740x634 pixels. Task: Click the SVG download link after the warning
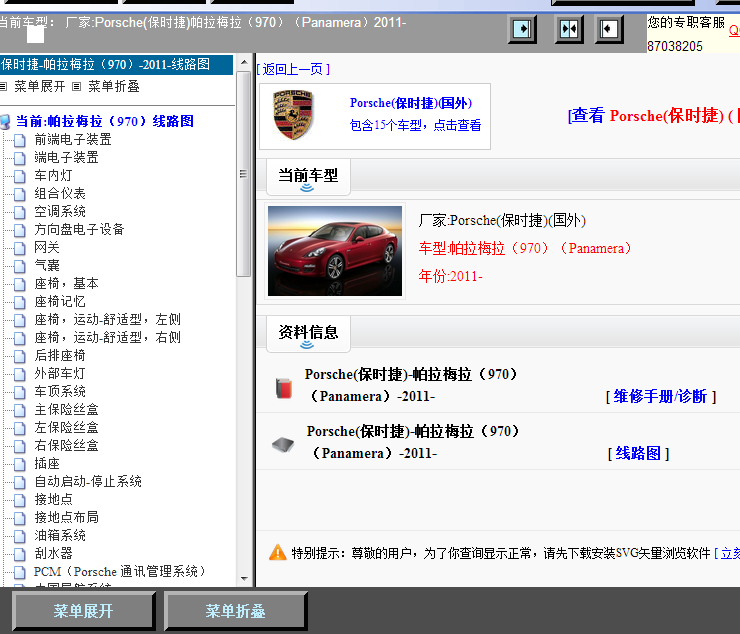click(727, 553)
